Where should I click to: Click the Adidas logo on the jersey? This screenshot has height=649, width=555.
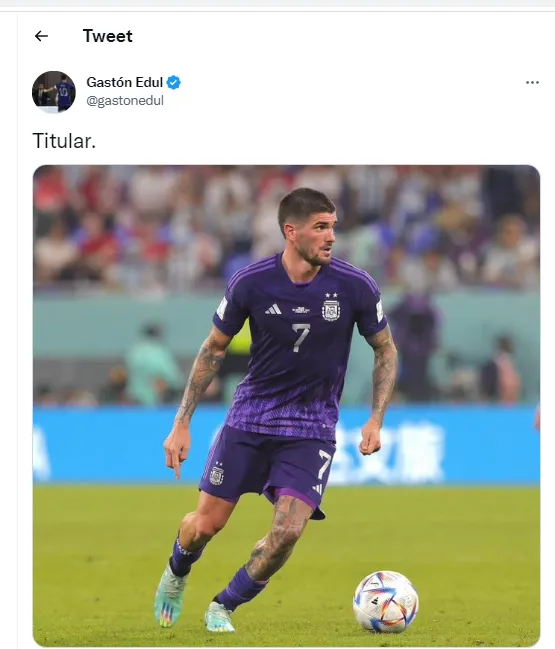pos(274,309)
